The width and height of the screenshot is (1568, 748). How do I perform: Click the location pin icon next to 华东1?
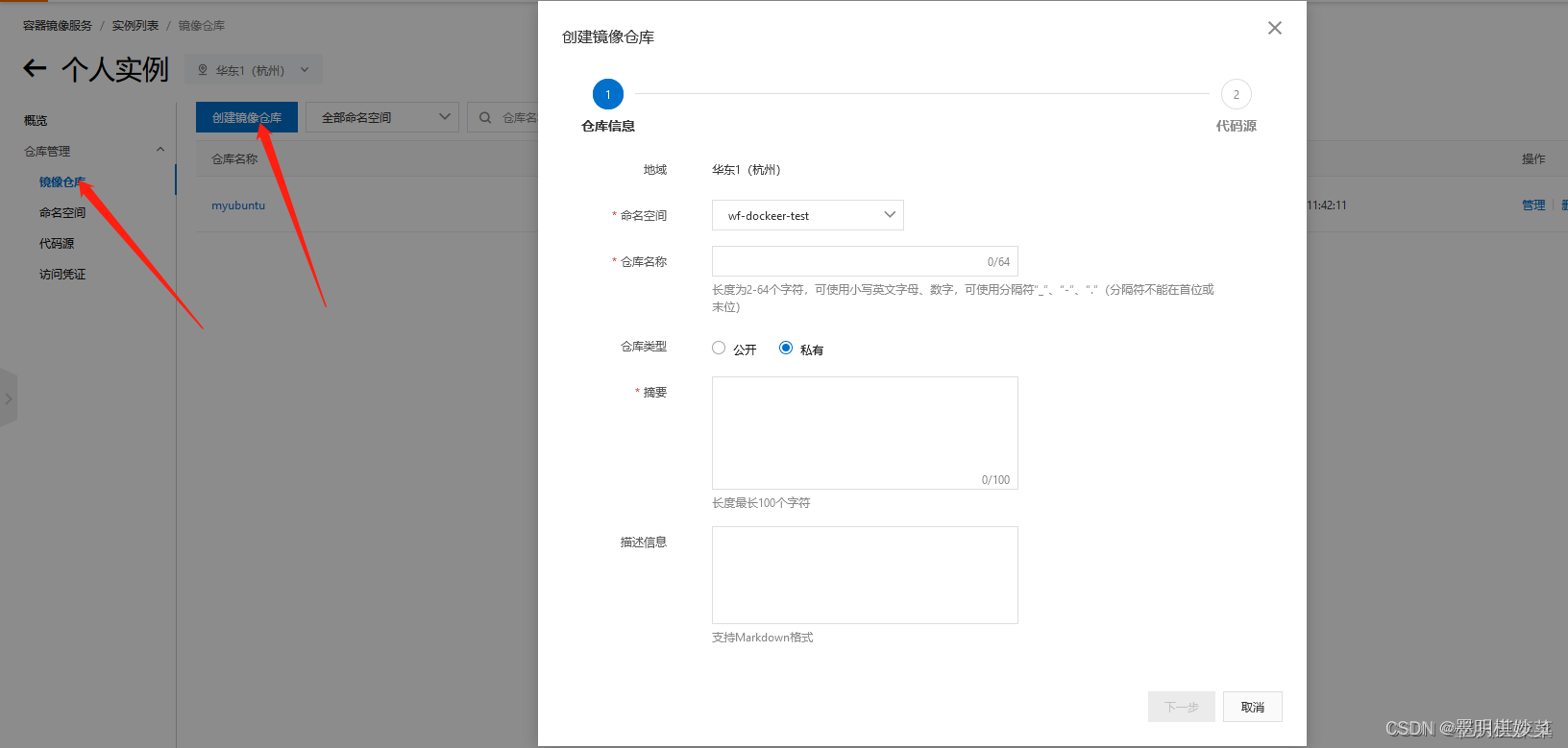[x=203, y=70]
